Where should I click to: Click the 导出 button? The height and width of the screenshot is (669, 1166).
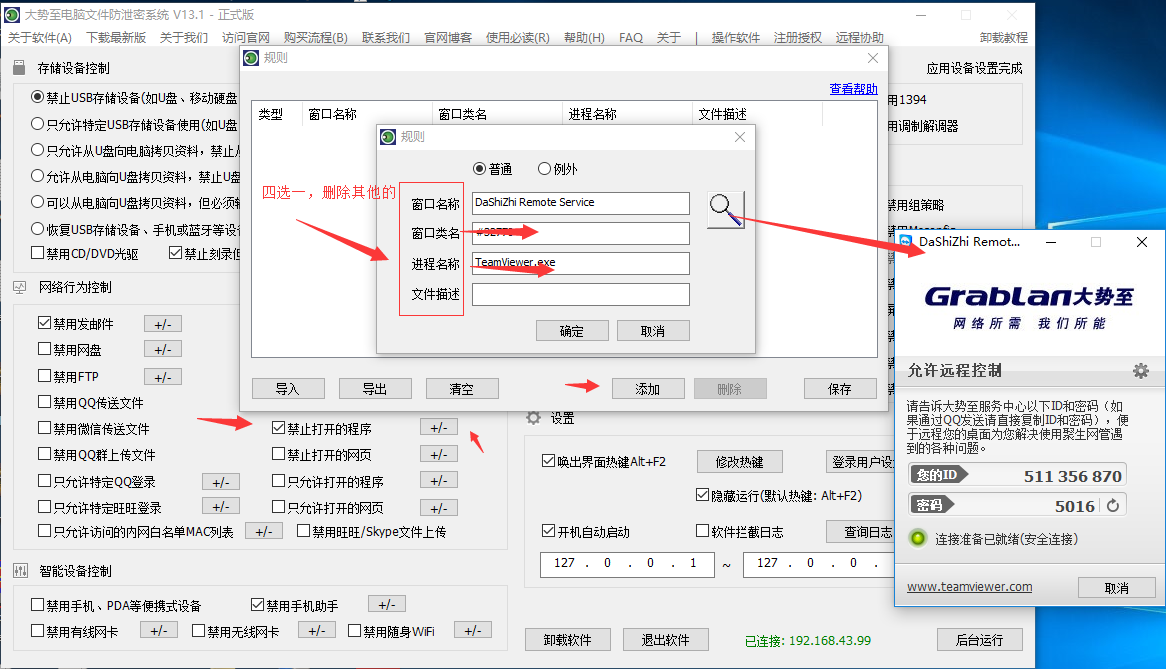[x=375, y=389]
